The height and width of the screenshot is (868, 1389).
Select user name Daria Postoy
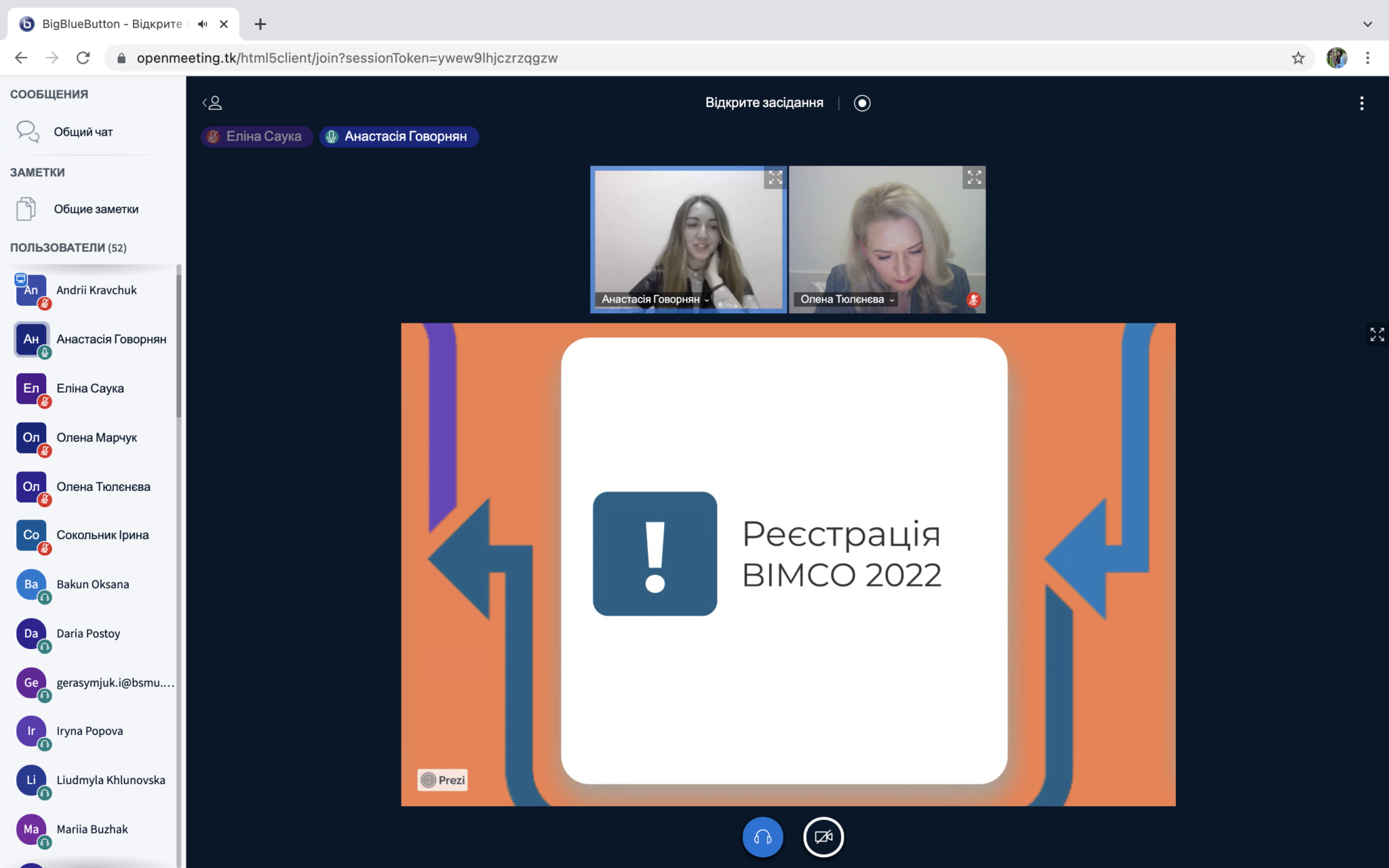(88, 633)
